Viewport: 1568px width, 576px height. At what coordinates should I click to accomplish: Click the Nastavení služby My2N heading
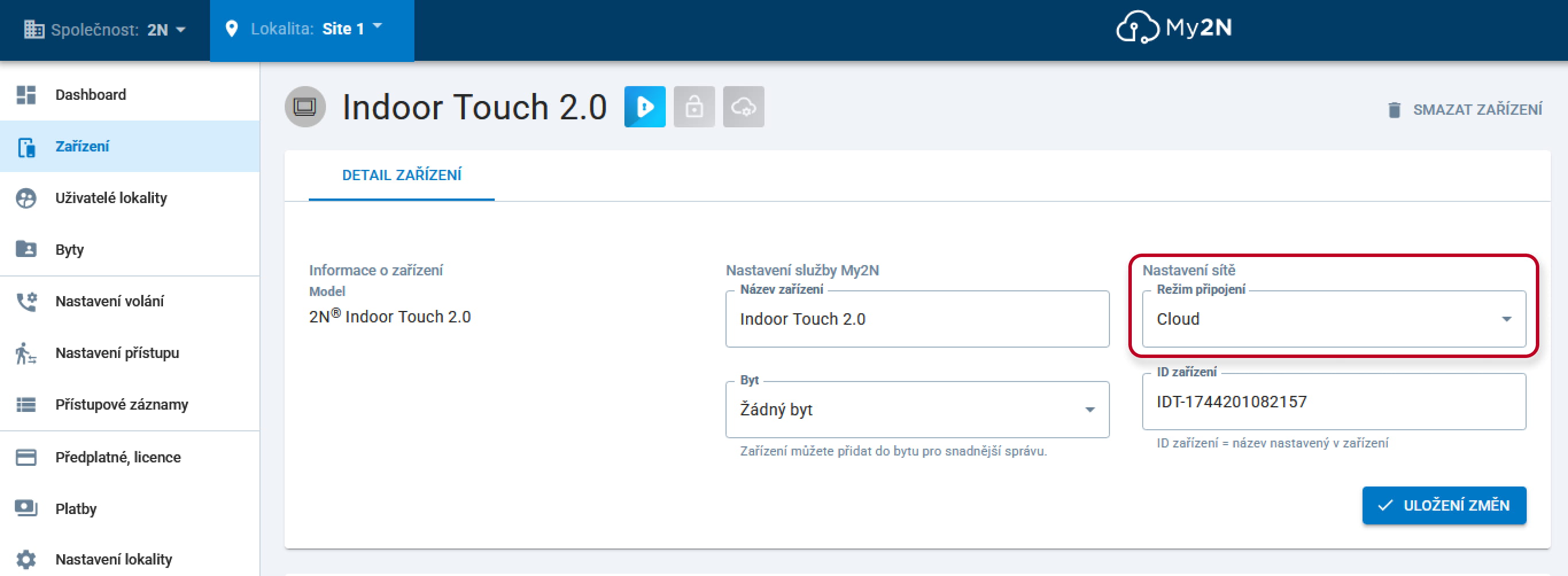pyautogui.click(x=802, y=270)
